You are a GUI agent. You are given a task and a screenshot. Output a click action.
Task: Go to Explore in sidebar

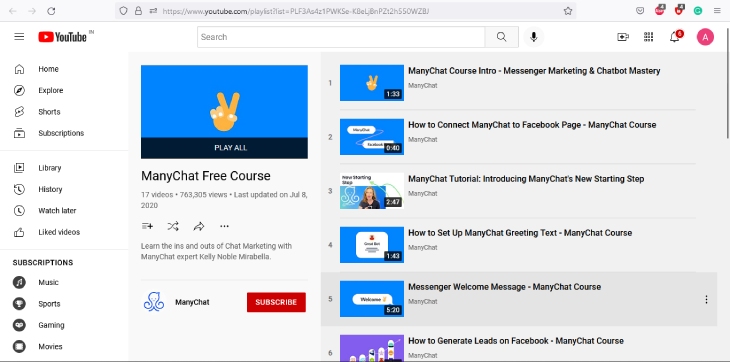[51, 90]
